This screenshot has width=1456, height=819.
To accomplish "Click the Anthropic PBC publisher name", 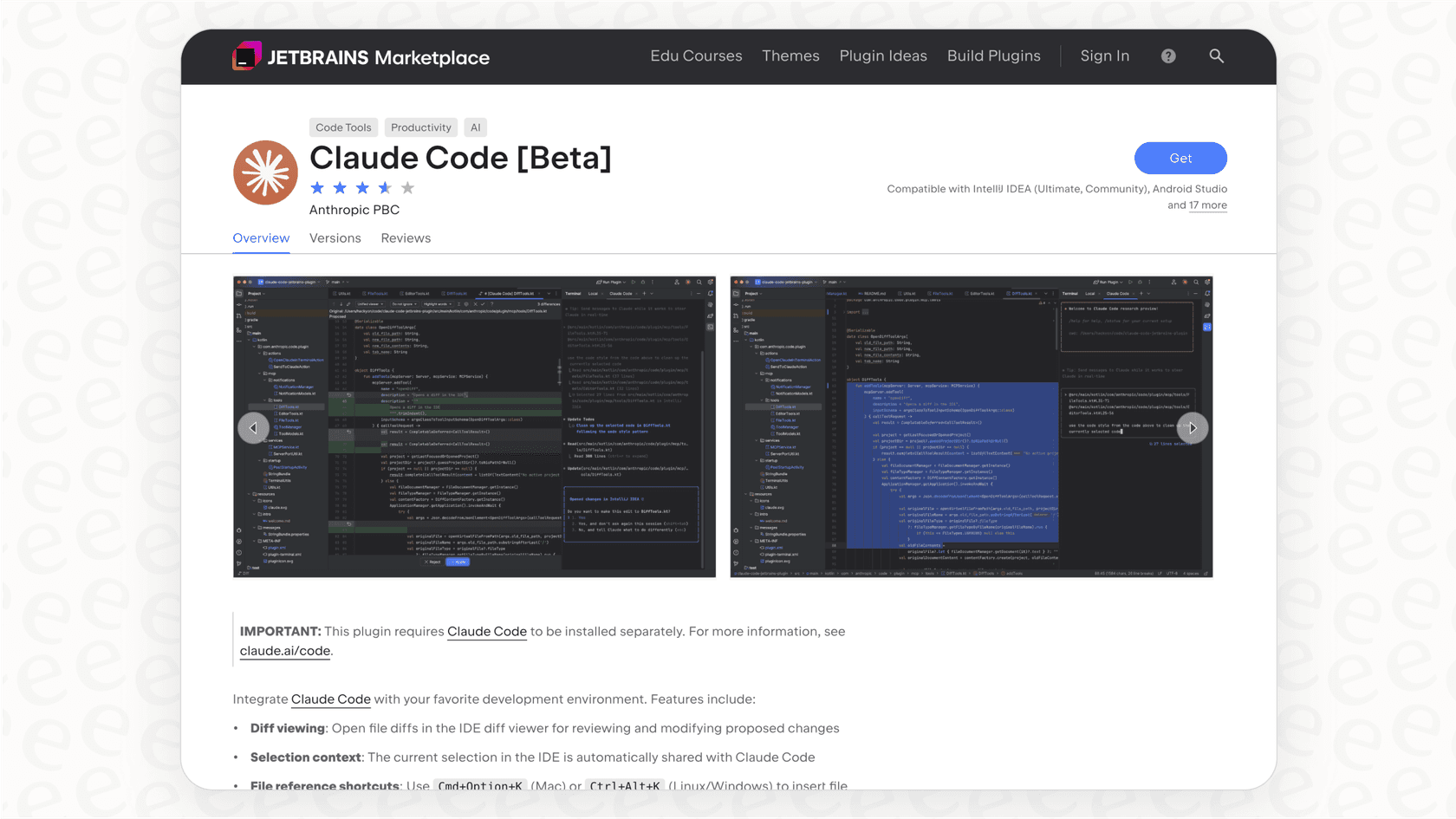I will tap(354, 210).
